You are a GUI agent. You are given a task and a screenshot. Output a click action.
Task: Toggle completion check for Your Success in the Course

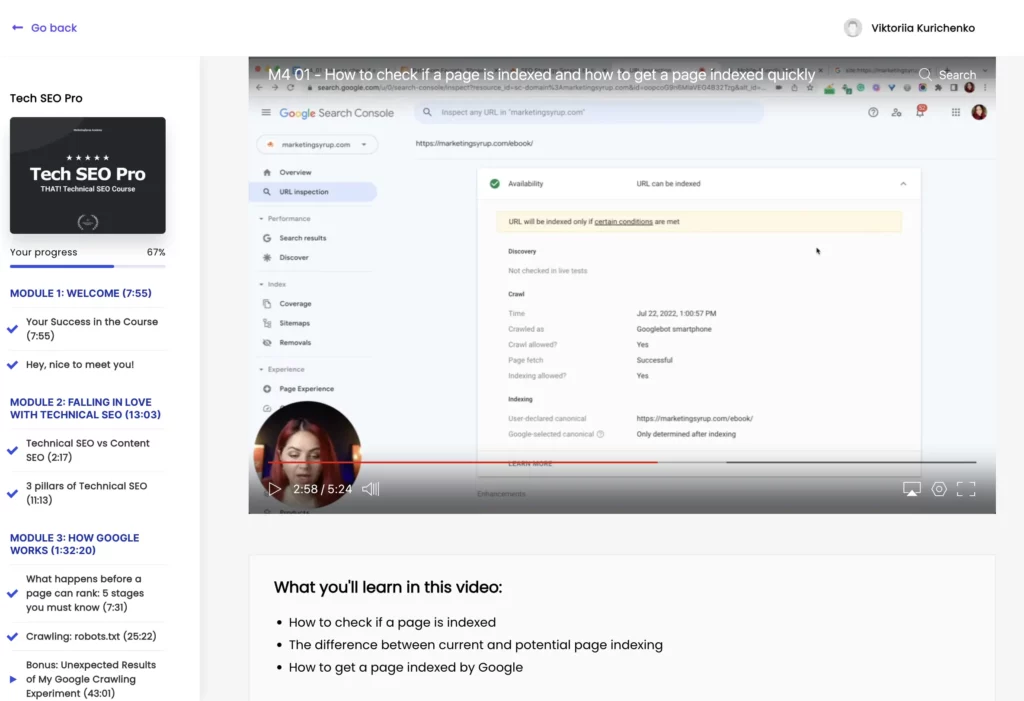[x=11, y=329]
